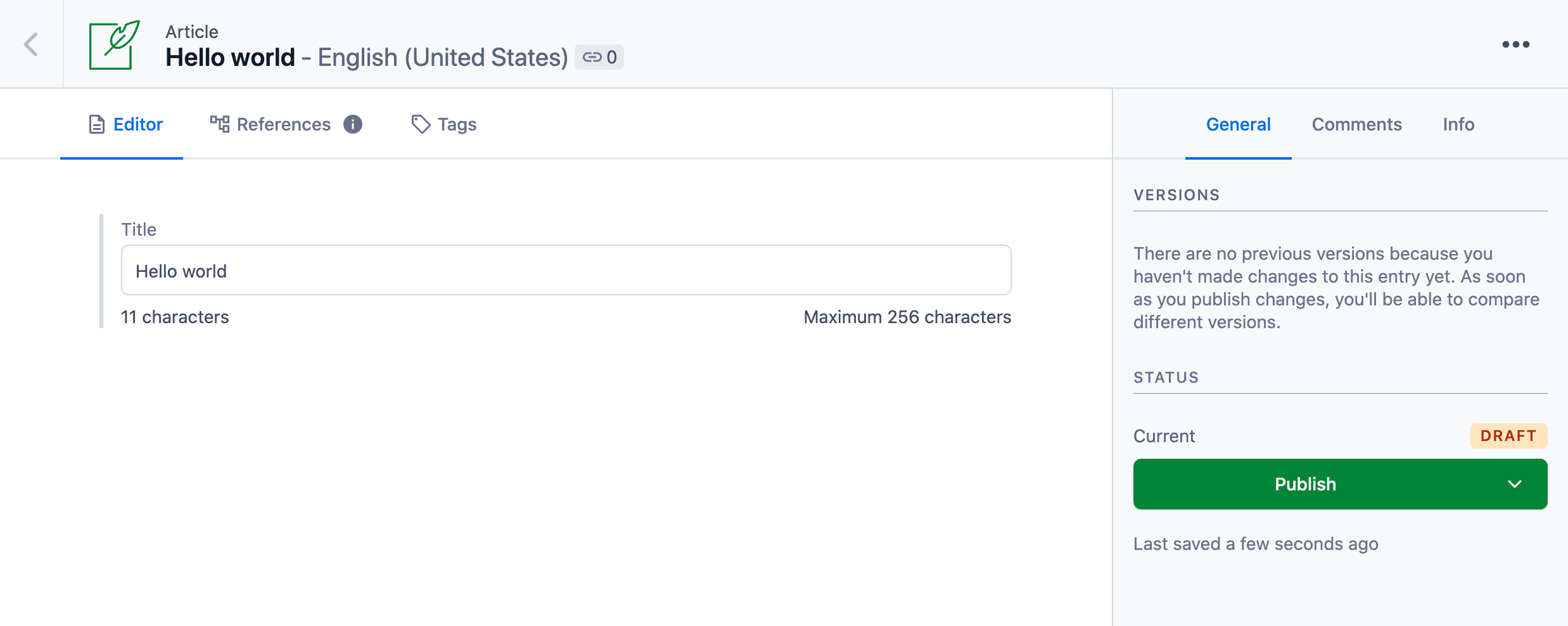Click the back navigation arrow
The height and width of the screenshot is (626, 1568).
tap(30, 44)
